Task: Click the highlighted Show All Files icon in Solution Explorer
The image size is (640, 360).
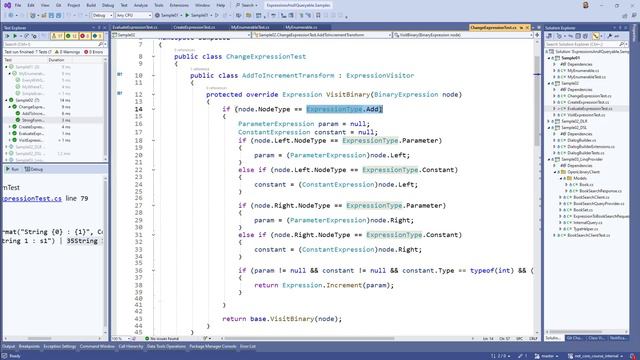Action: (x=596, y=36)
